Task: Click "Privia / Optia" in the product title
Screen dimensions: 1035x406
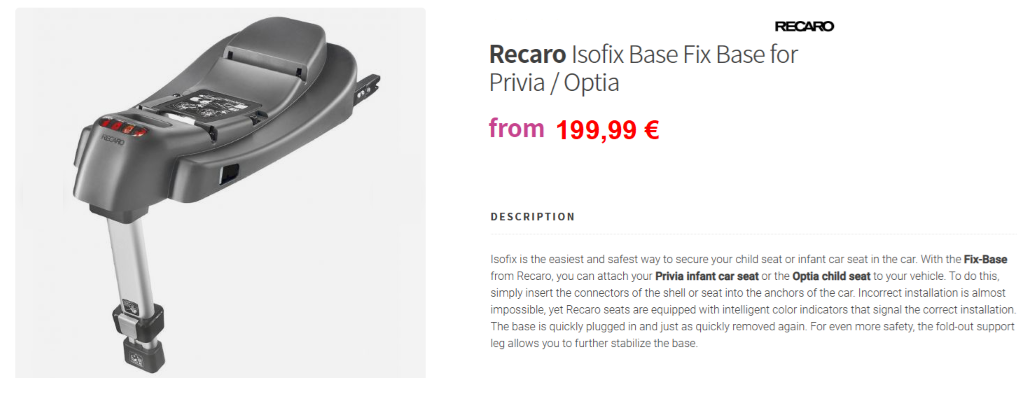Action: point(554,84)
